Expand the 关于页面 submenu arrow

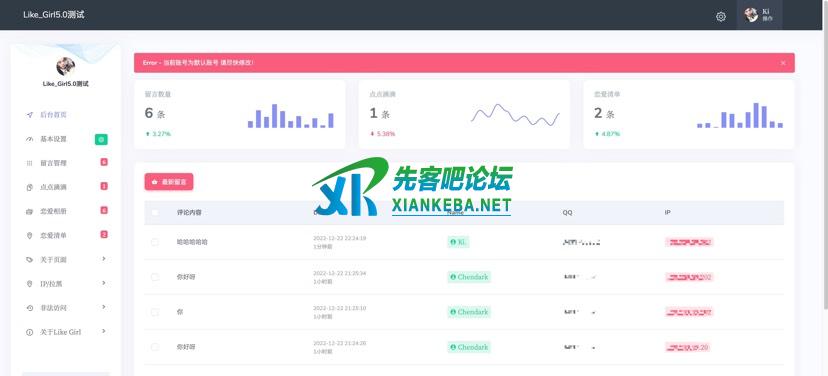(104, 259)
